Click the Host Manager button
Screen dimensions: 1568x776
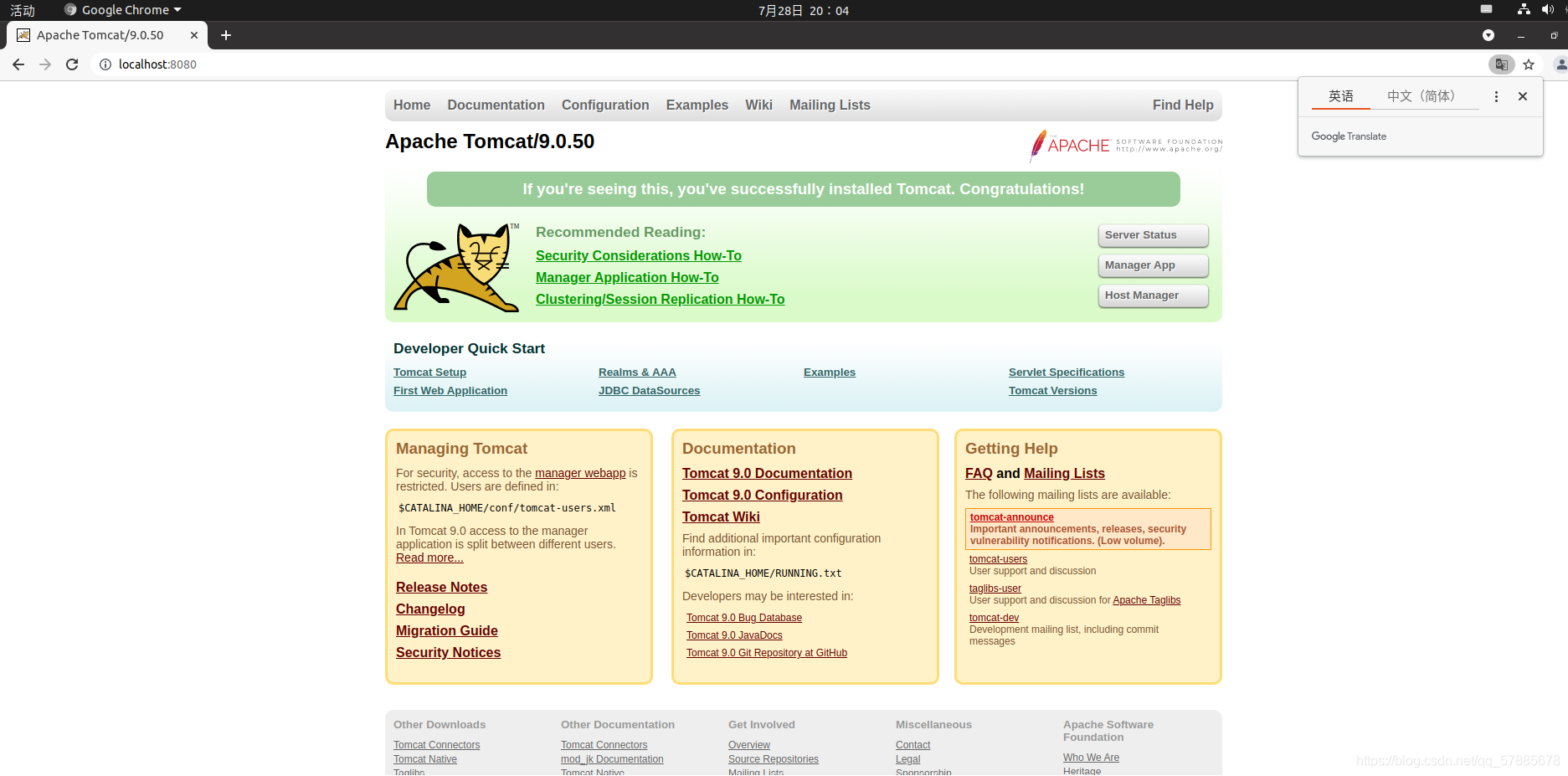point(1153,295)
